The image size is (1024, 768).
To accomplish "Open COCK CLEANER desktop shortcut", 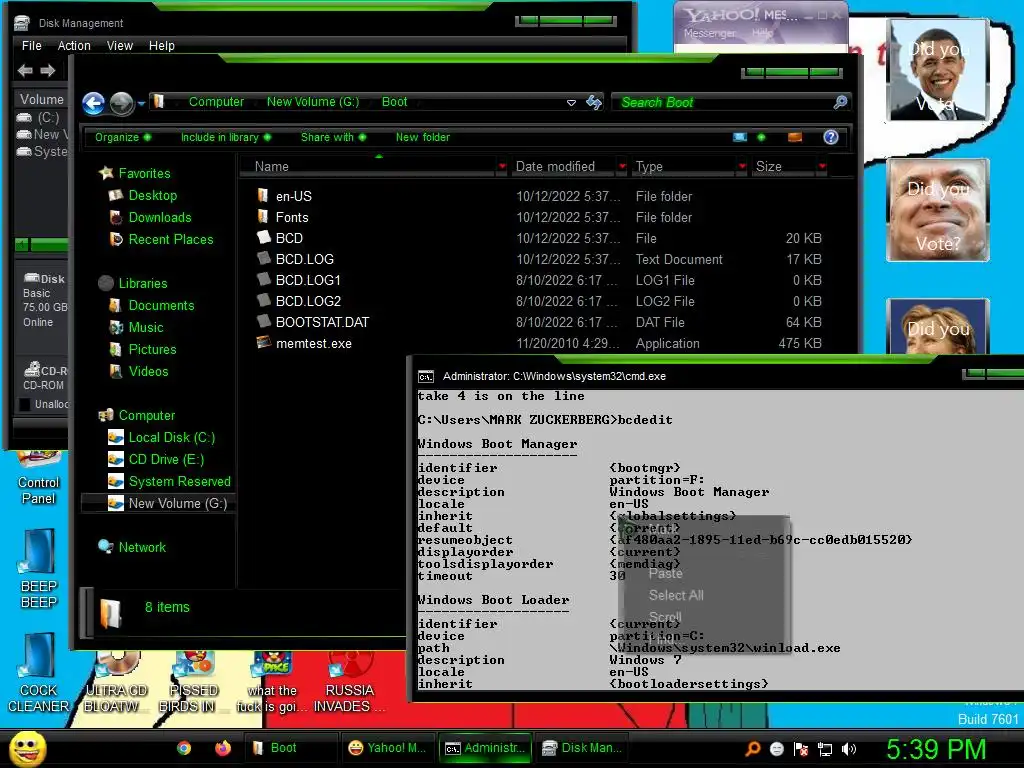I will (39, 673).
